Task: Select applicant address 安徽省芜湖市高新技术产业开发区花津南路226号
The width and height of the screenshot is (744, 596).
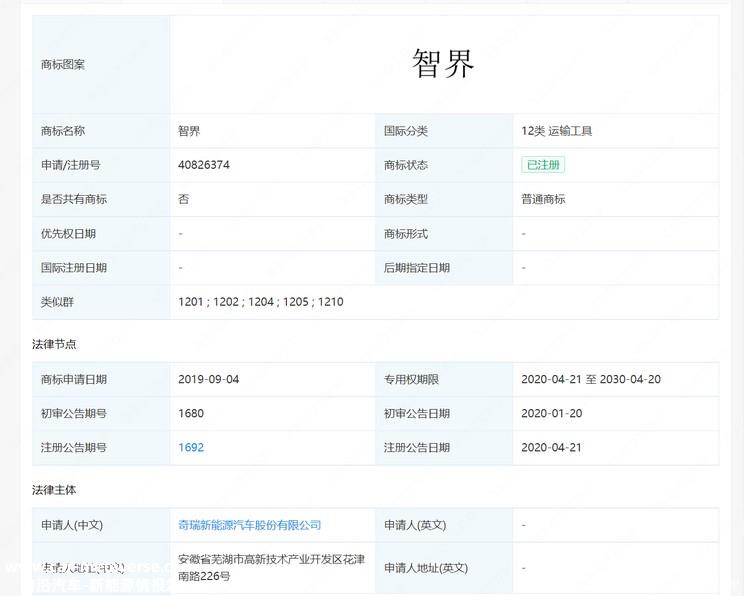Action: [271, 568]
